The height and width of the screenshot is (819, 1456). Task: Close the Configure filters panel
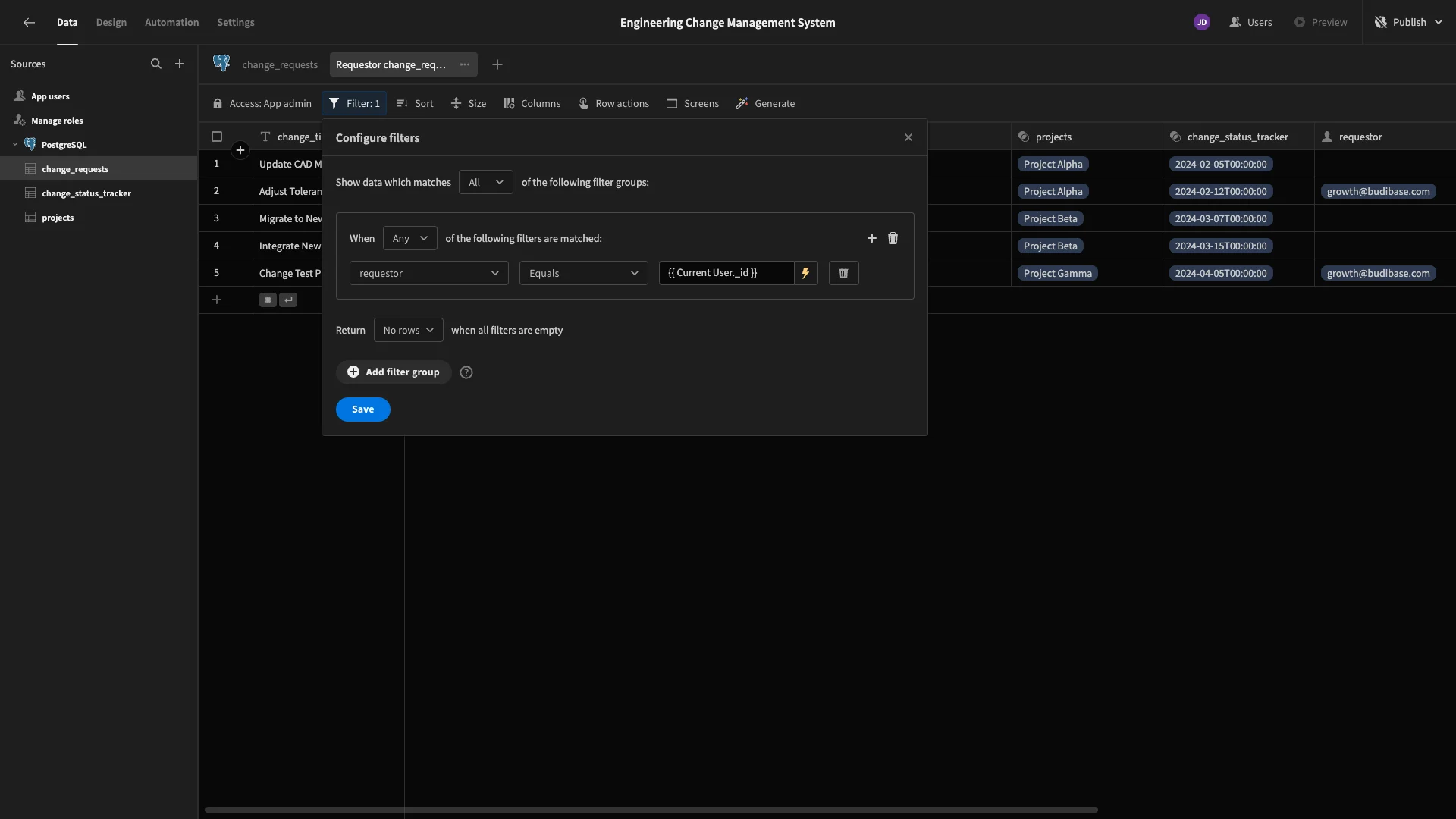click(908, 137)
